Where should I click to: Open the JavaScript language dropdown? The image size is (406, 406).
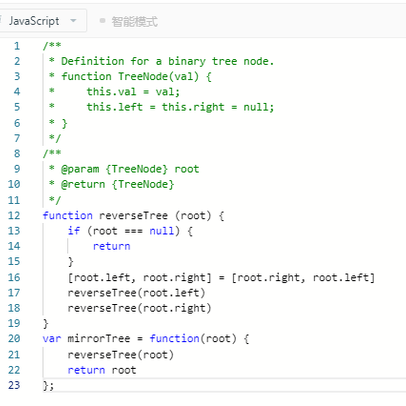(x=42, y=21)
